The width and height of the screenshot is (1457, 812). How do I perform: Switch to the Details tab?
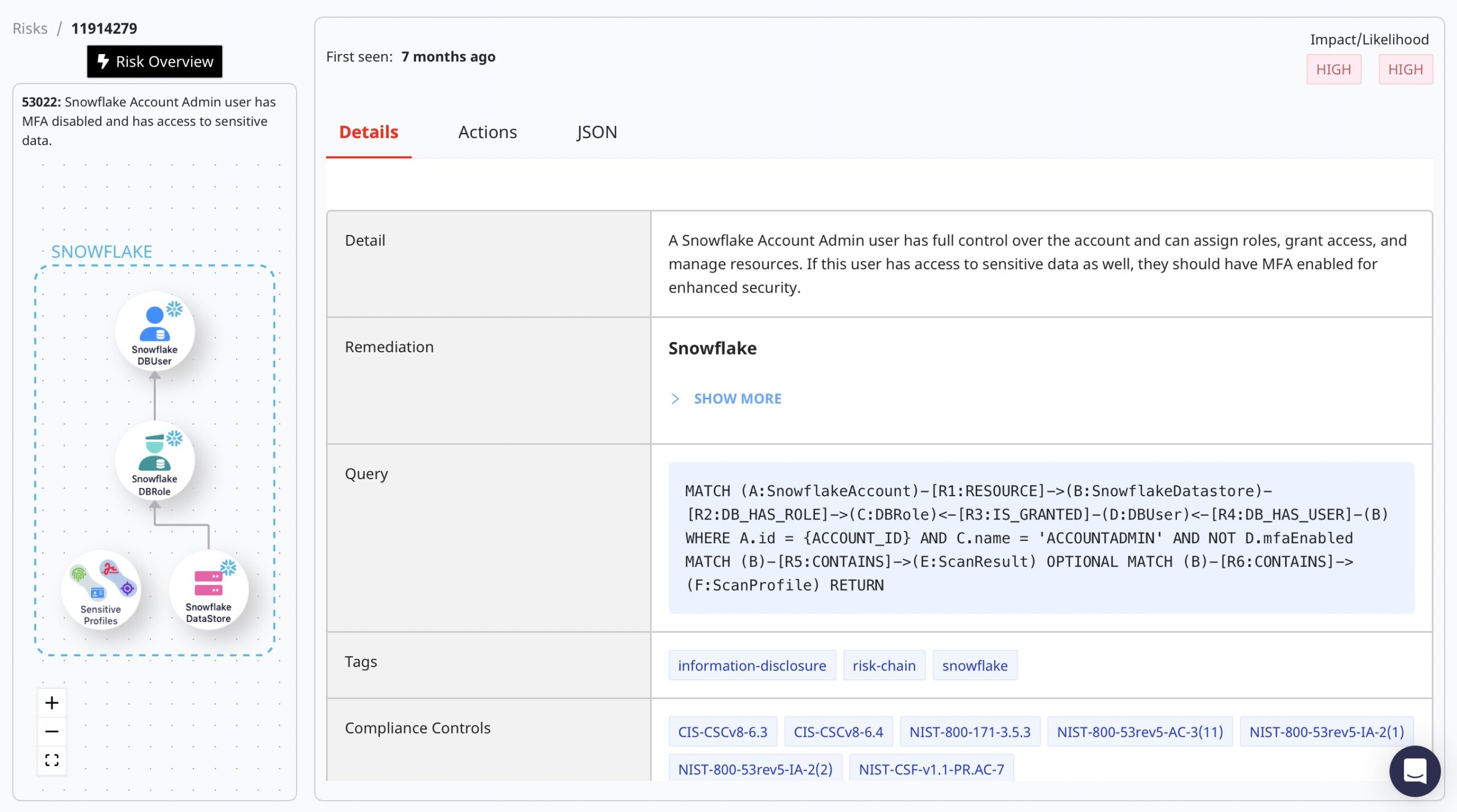pyautogui.click(x=369, y=132)
